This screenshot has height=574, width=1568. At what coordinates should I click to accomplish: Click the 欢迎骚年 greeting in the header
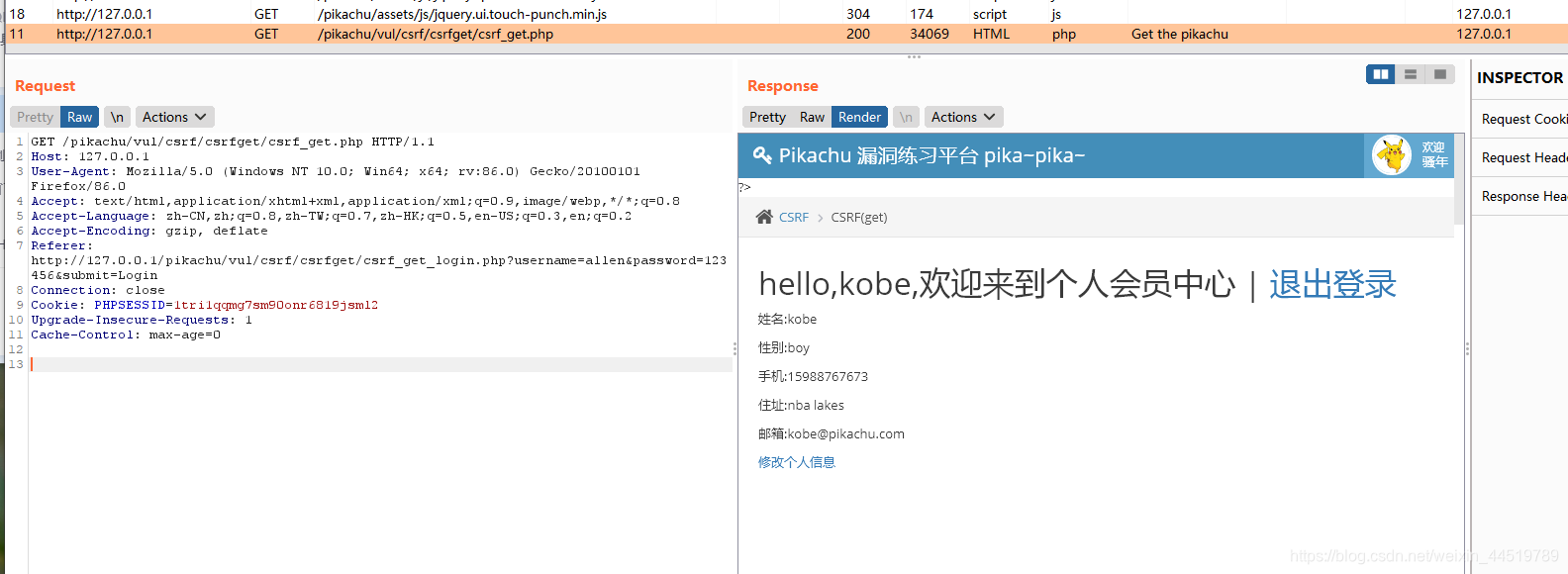1434,155
